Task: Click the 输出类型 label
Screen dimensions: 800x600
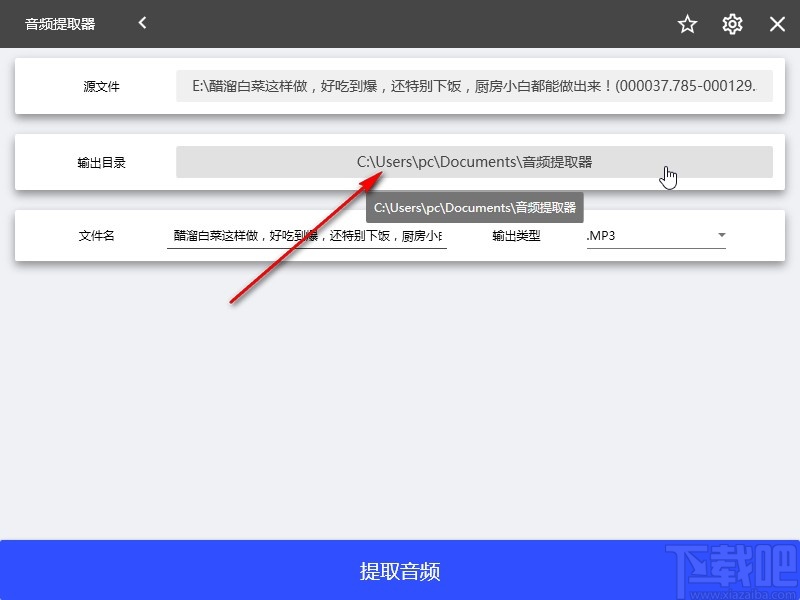Action: point(516,236)
